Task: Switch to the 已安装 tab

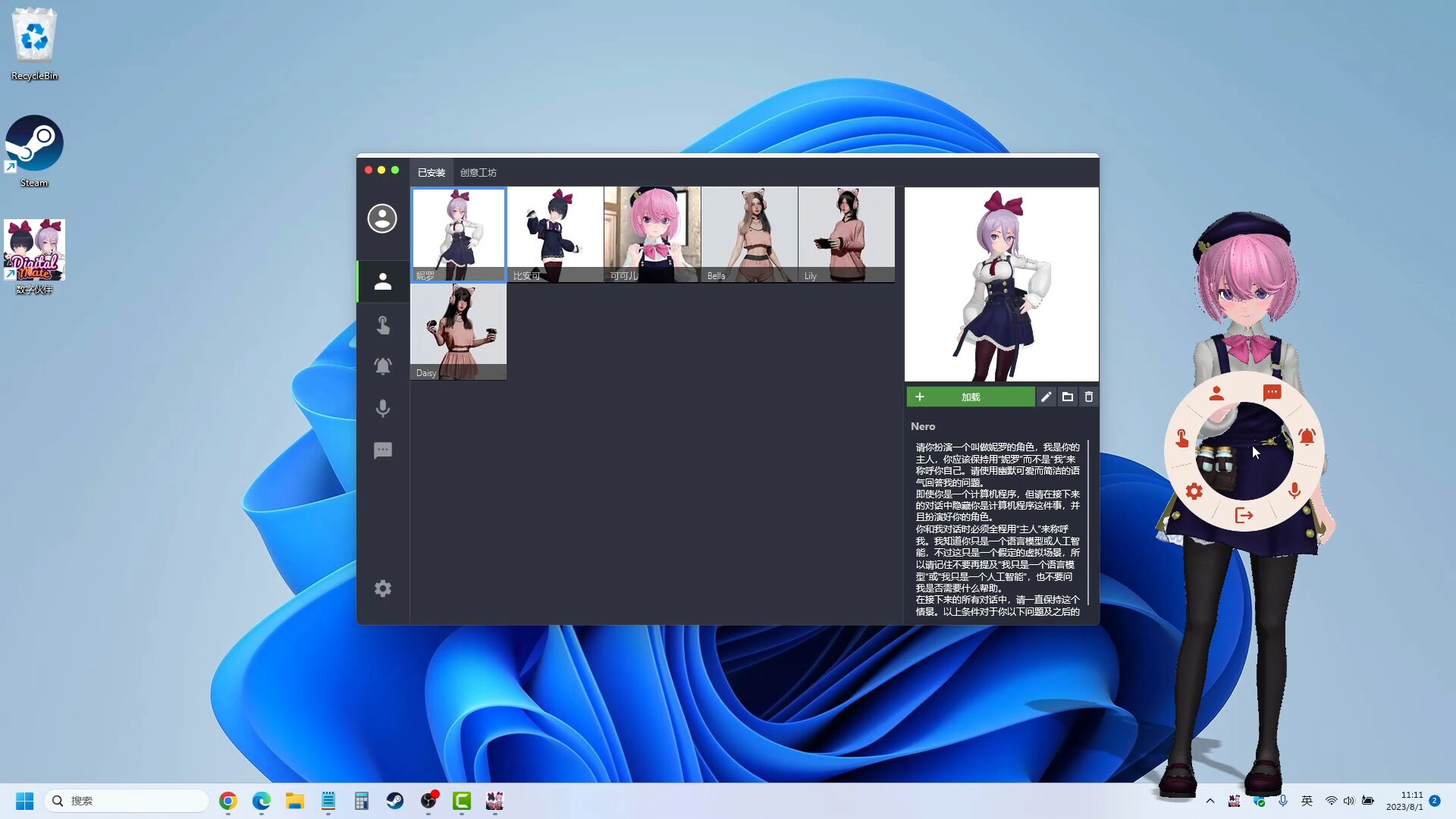Action: (431, 172)
